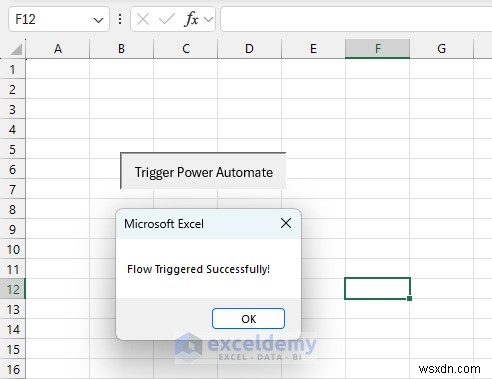Screen dimensions: 492x379
Task: Click the 'Flow Triggered Successfully!' message text
Action: point(198,269)
